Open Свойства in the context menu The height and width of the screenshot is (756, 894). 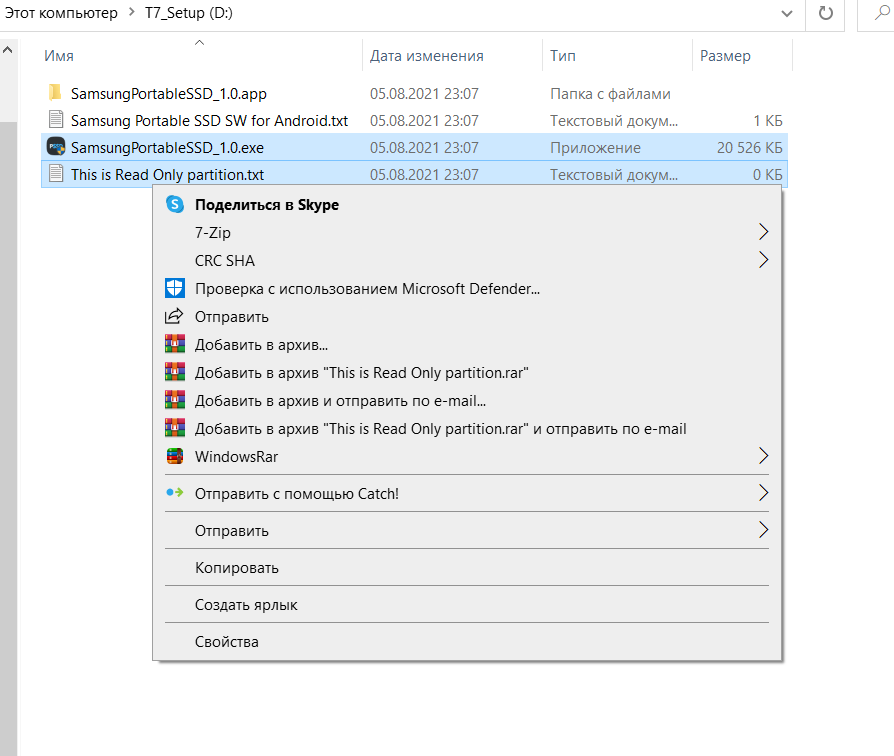pos(226,642)
